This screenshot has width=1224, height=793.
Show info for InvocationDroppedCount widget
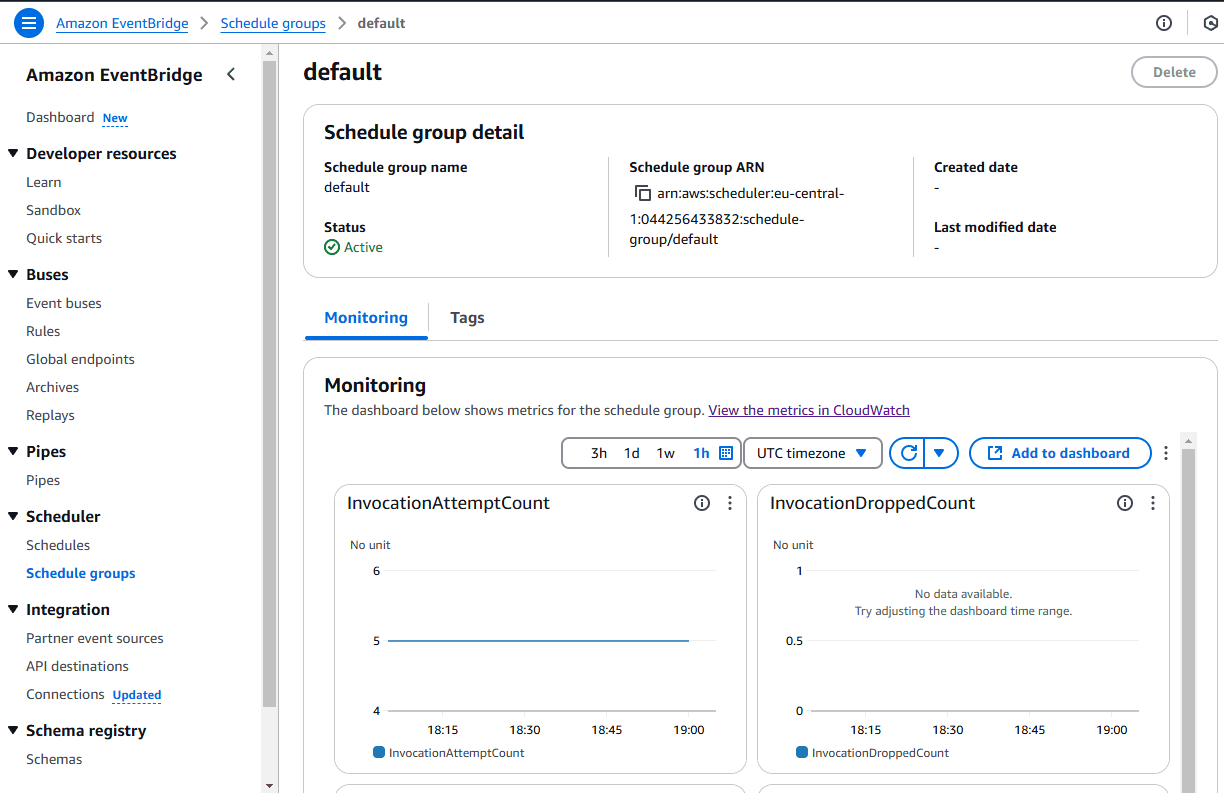pos(1125,503)
